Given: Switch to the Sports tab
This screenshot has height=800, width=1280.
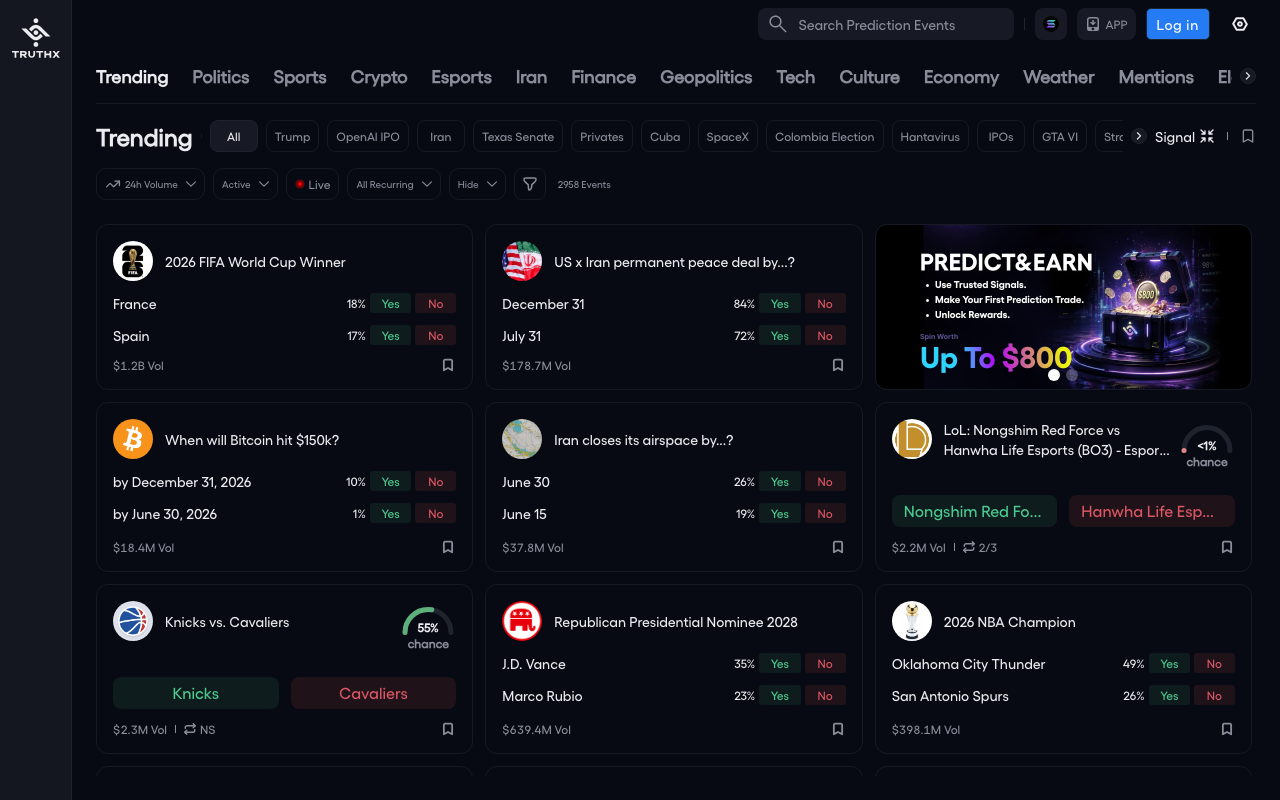Looking at the screenshot, I should coord(300,77).
